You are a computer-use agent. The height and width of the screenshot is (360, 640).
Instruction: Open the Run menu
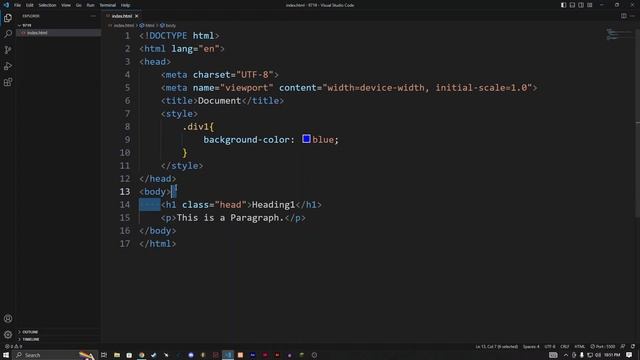(90, 5)
